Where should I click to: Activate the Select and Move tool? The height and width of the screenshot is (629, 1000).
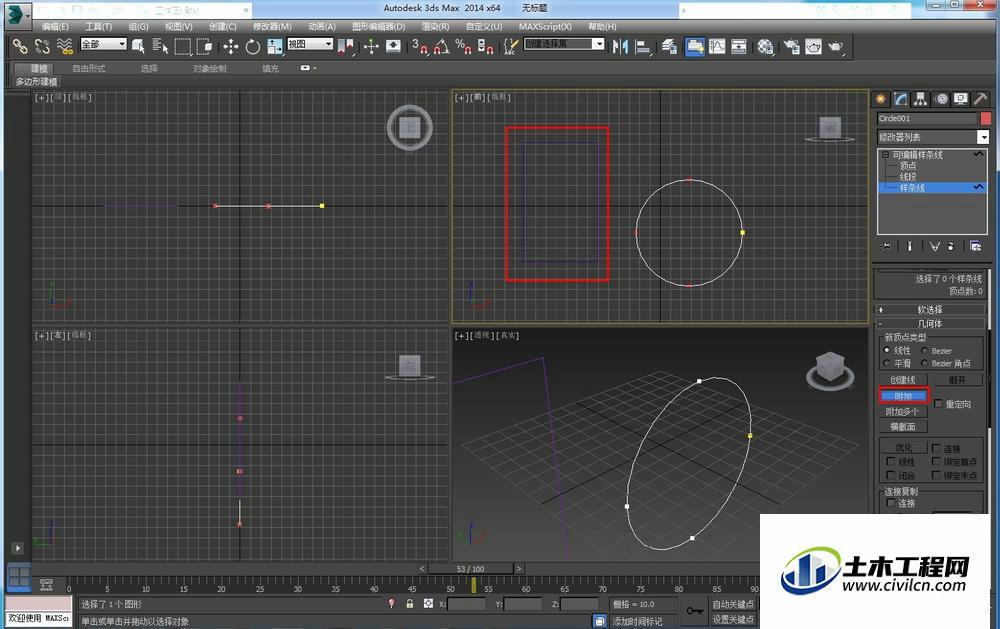[x=230, y=46]
